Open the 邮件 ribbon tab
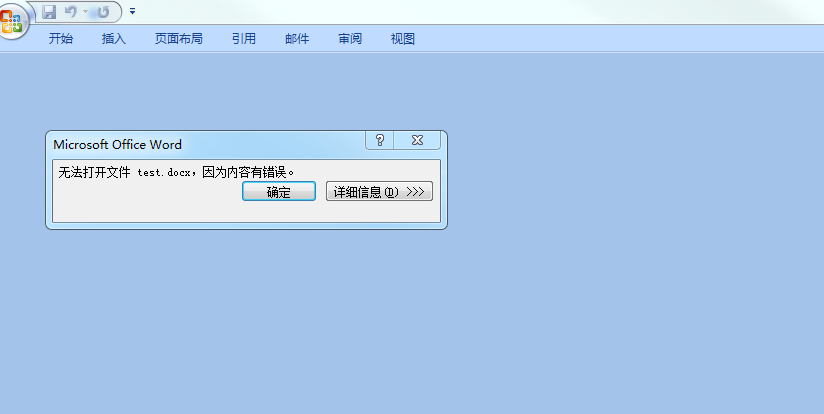This screenshot has height=414, width=824. tap(297, 38)
